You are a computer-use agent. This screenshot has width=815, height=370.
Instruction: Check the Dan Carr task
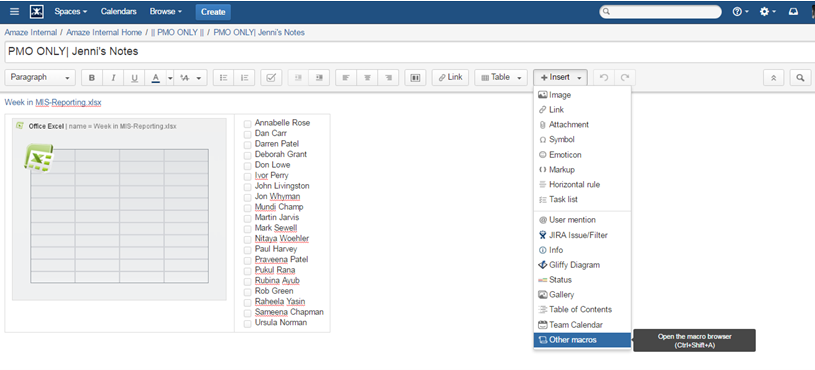click(247, 134)
